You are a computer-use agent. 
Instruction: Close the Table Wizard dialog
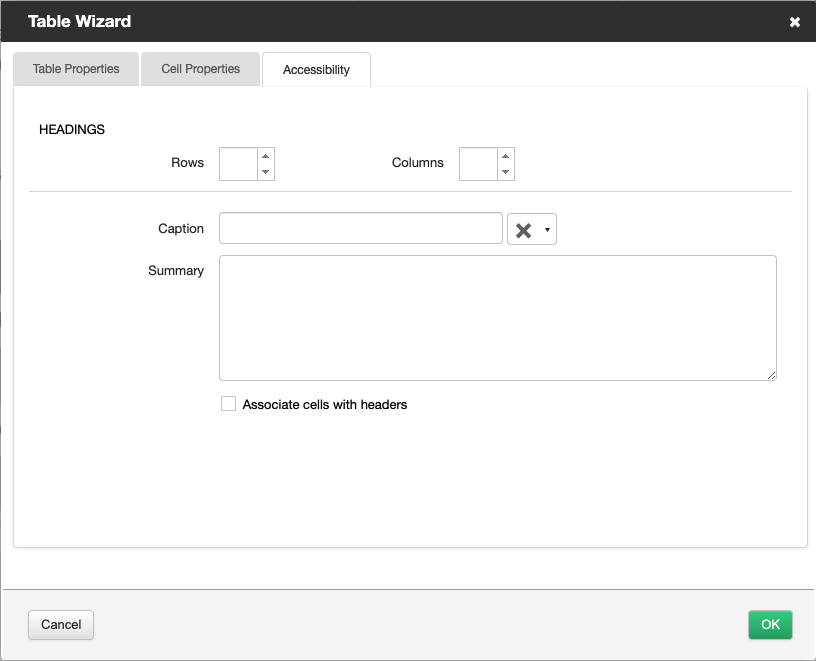(x=795, y=21)
